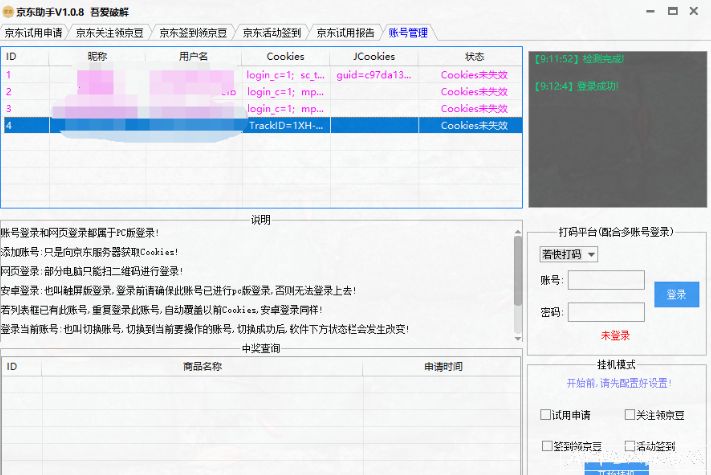This screenshot has height=475, width=711.
Task: Click the JCookies column header
Action: [x=374, y=57]
